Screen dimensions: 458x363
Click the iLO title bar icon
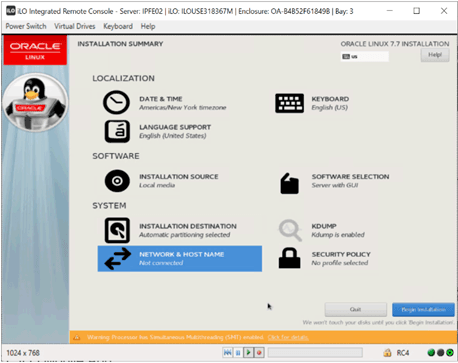(x=11, y=11)
